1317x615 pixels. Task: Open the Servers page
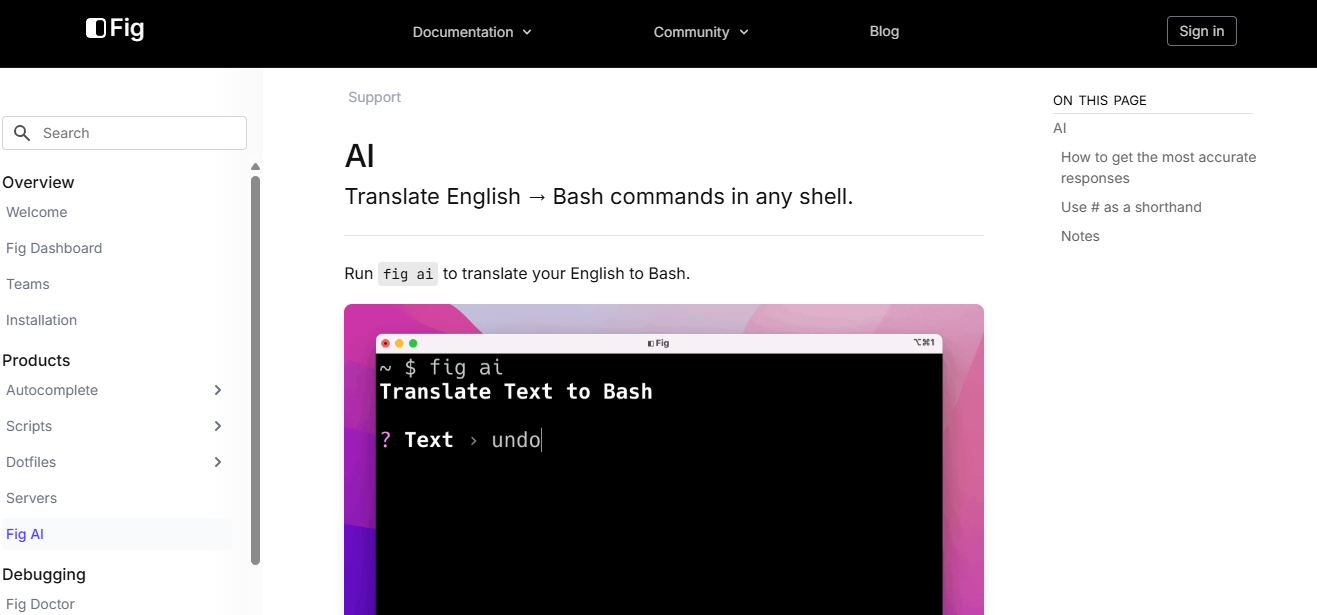[32, 498]
